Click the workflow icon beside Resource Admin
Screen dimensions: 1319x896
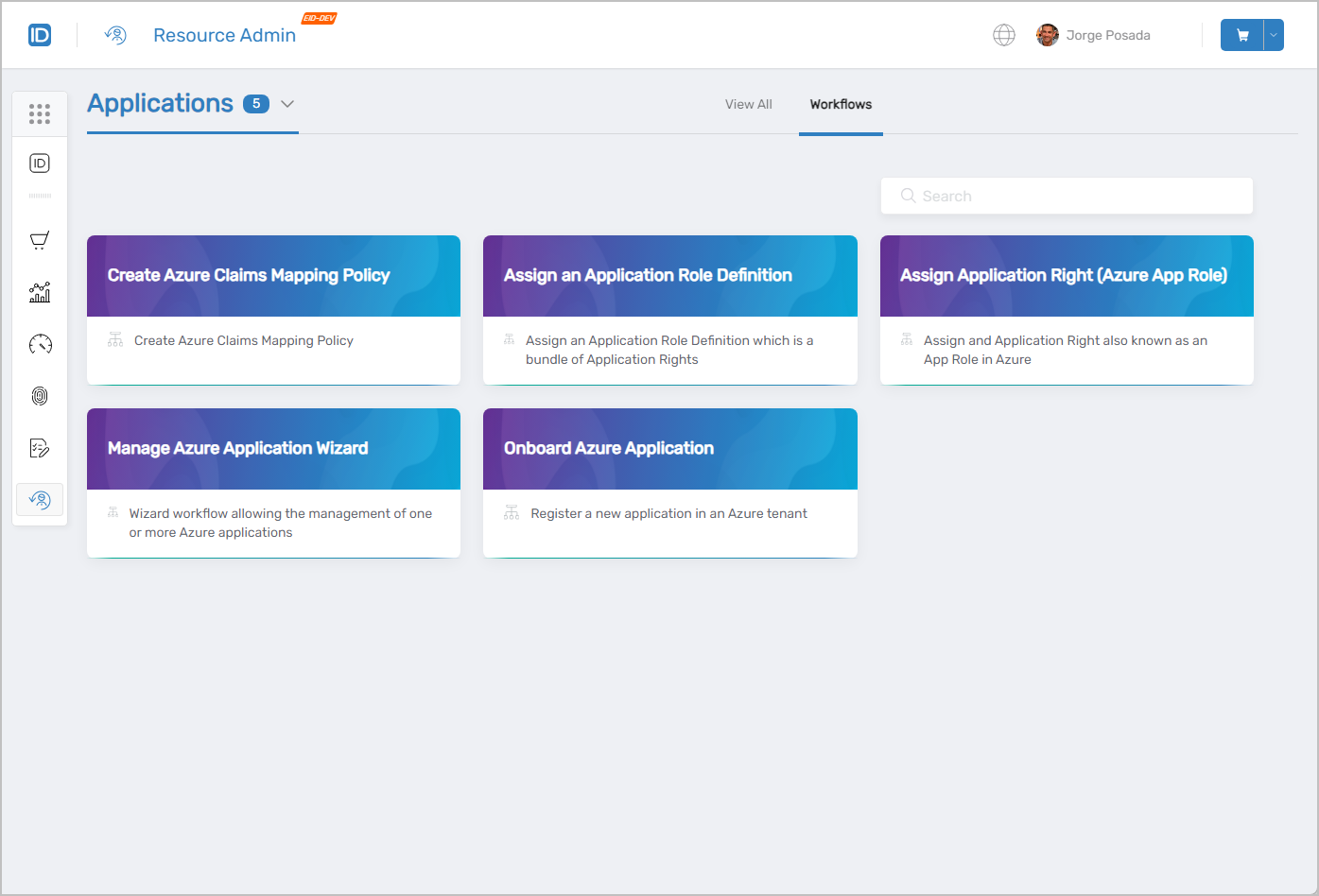(x=114, y=34)
